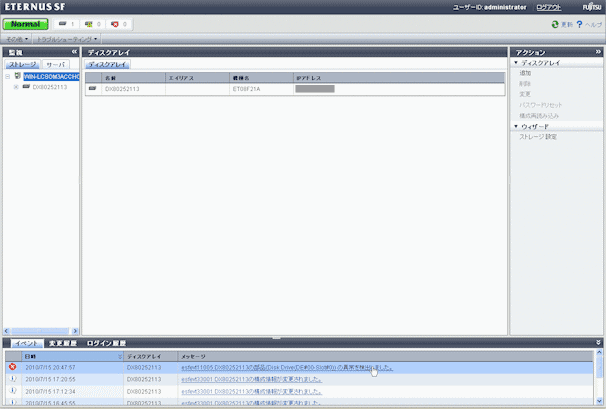Click the masked IP address cell
Viewport: 606px width, 409px height.
(315, 89)
